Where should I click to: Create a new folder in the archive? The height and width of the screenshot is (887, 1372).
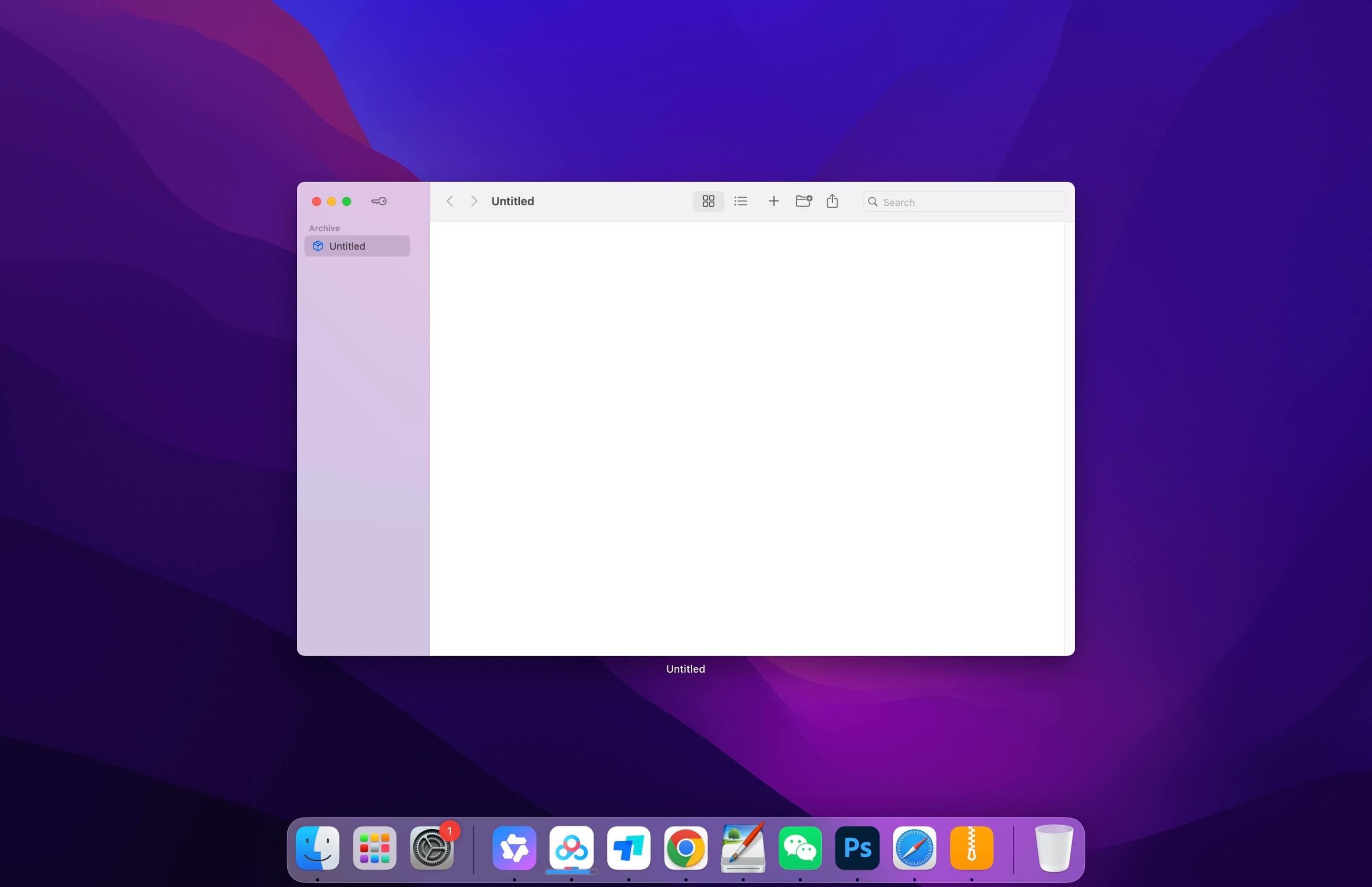pos(803,201)
